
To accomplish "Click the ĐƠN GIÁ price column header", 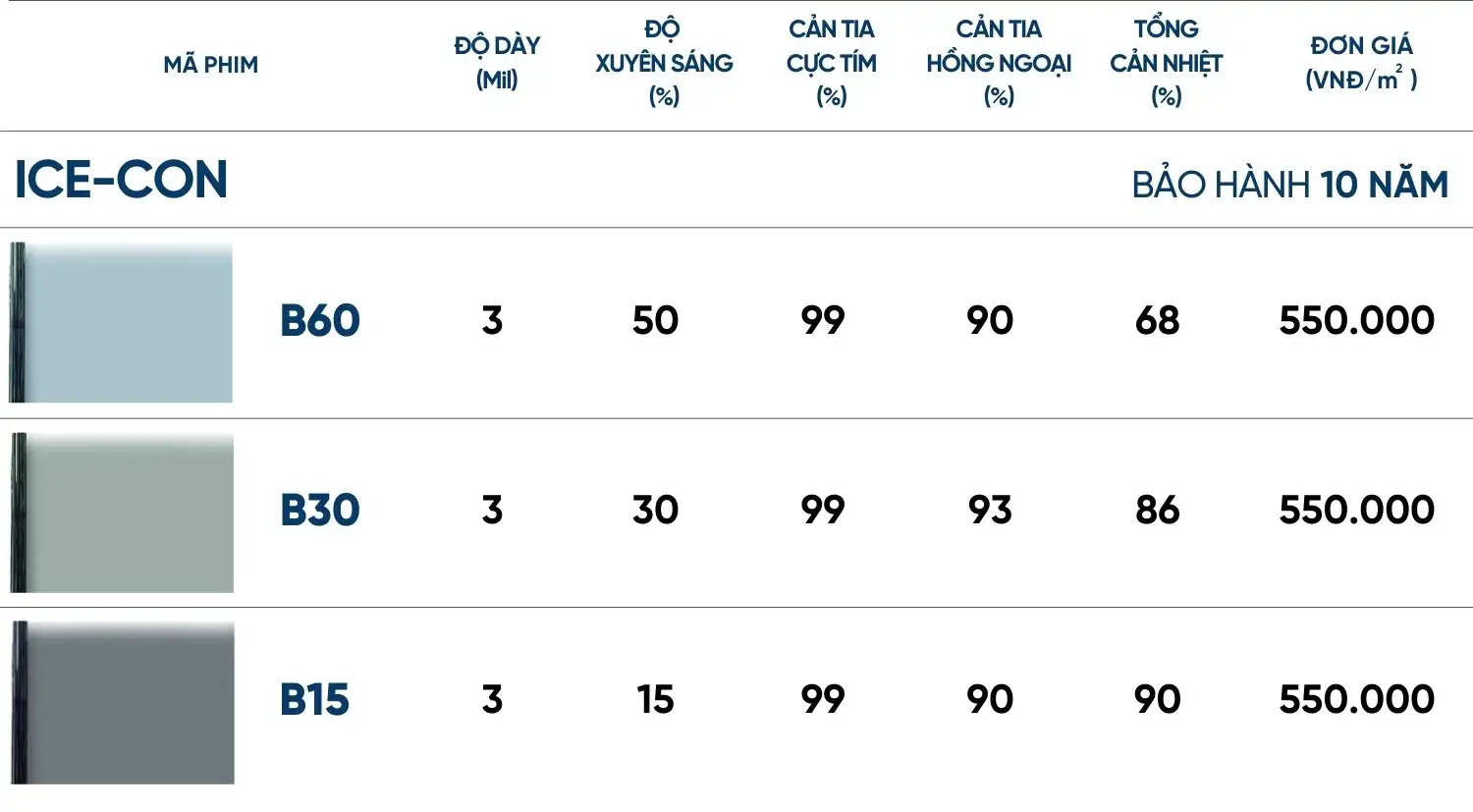I will click(1361, 63).
